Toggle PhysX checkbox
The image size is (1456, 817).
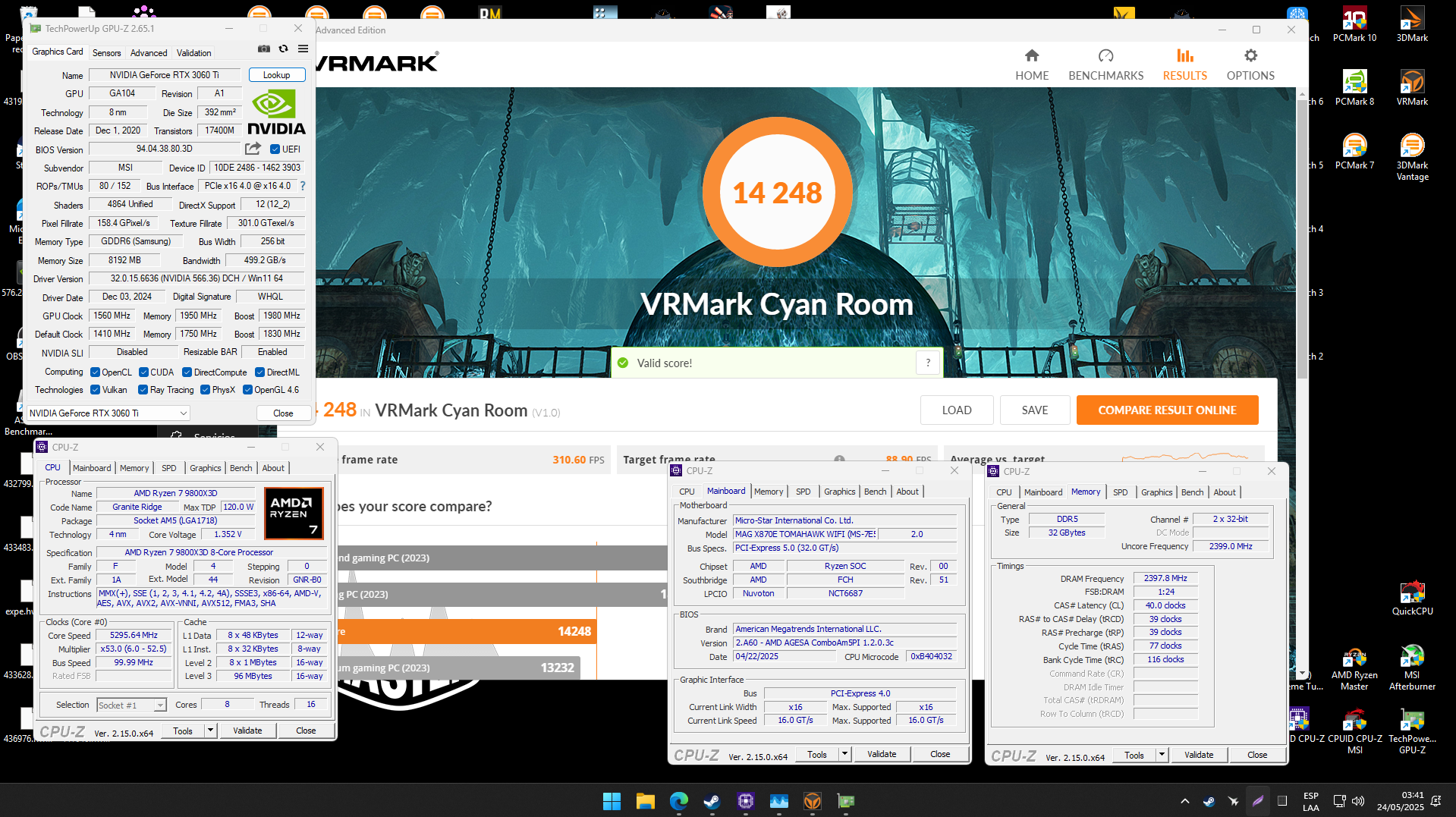point(205,390)
